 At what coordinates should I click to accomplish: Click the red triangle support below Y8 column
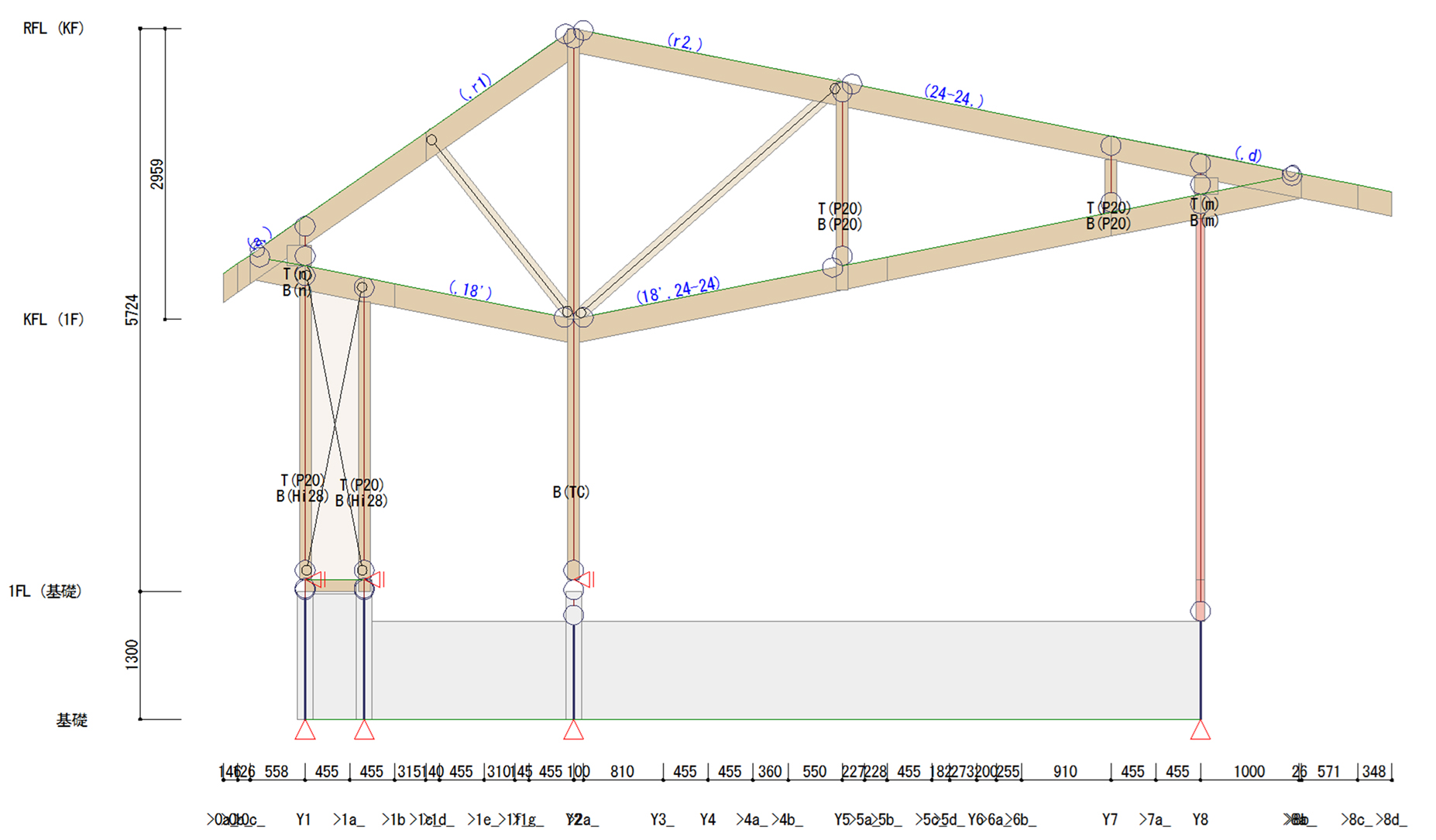pos(1200,730)
